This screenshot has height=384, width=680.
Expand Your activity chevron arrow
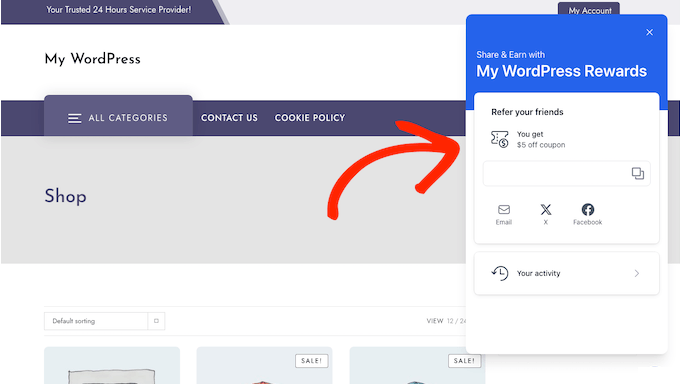[x=637, y=273]
